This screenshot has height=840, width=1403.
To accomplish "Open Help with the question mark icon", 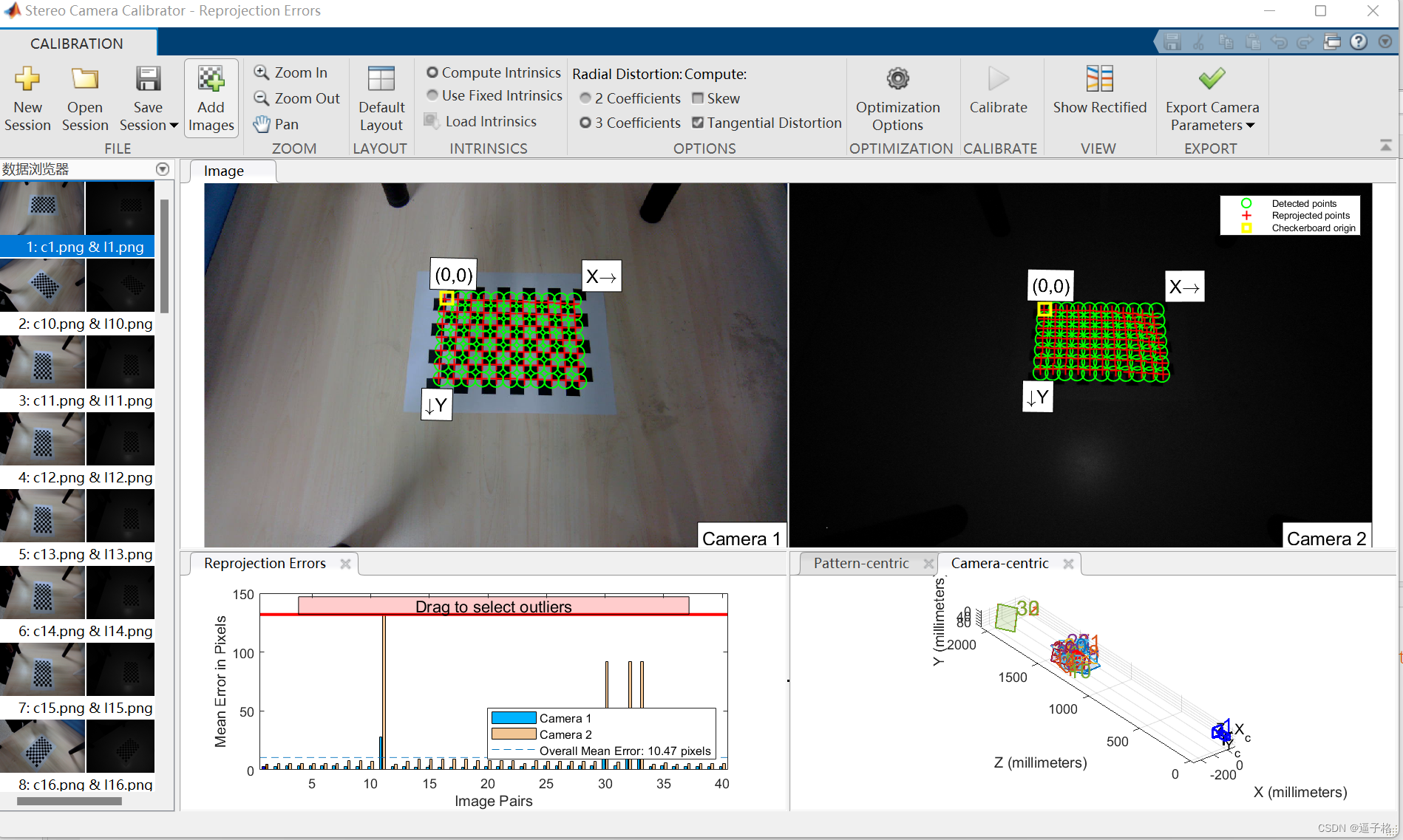I will [x=1359, y=42].
